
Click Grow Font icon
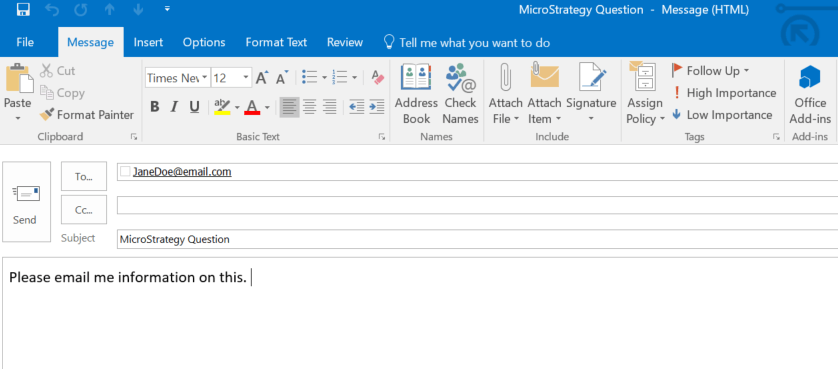tap(261, 78)
